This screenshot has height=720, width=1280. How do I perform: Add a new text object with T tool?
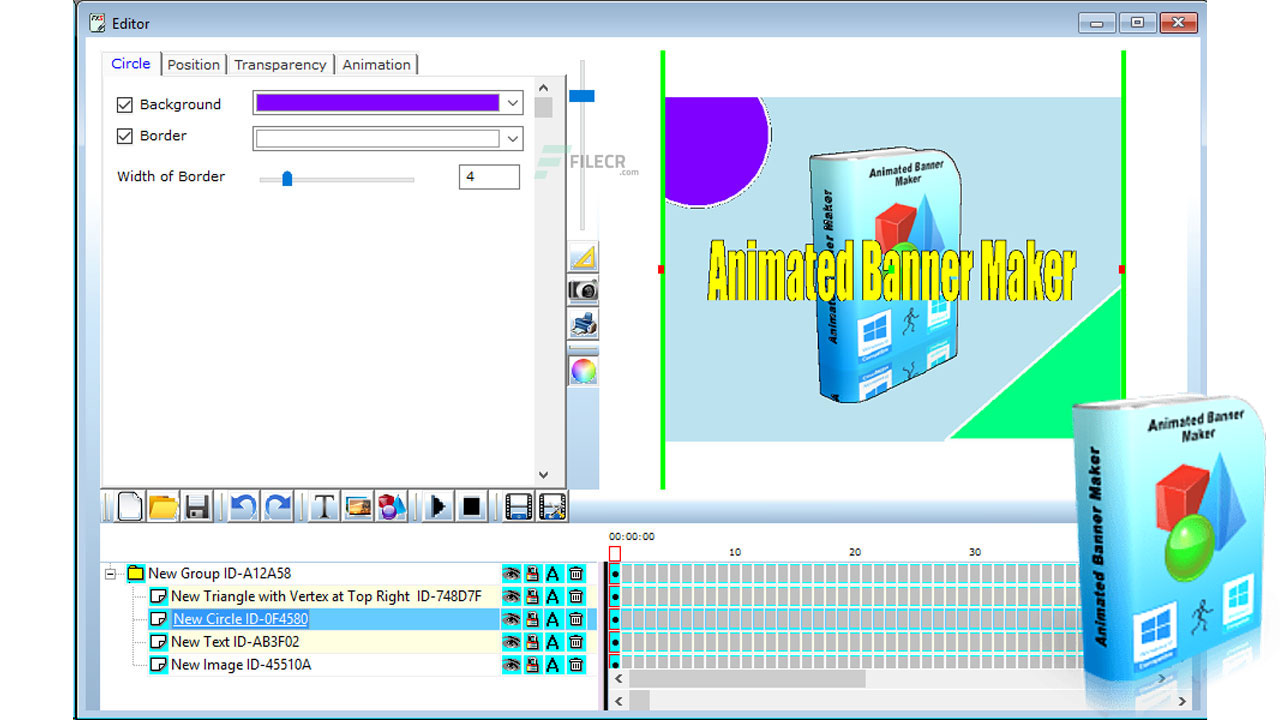(x=323, y=506)
